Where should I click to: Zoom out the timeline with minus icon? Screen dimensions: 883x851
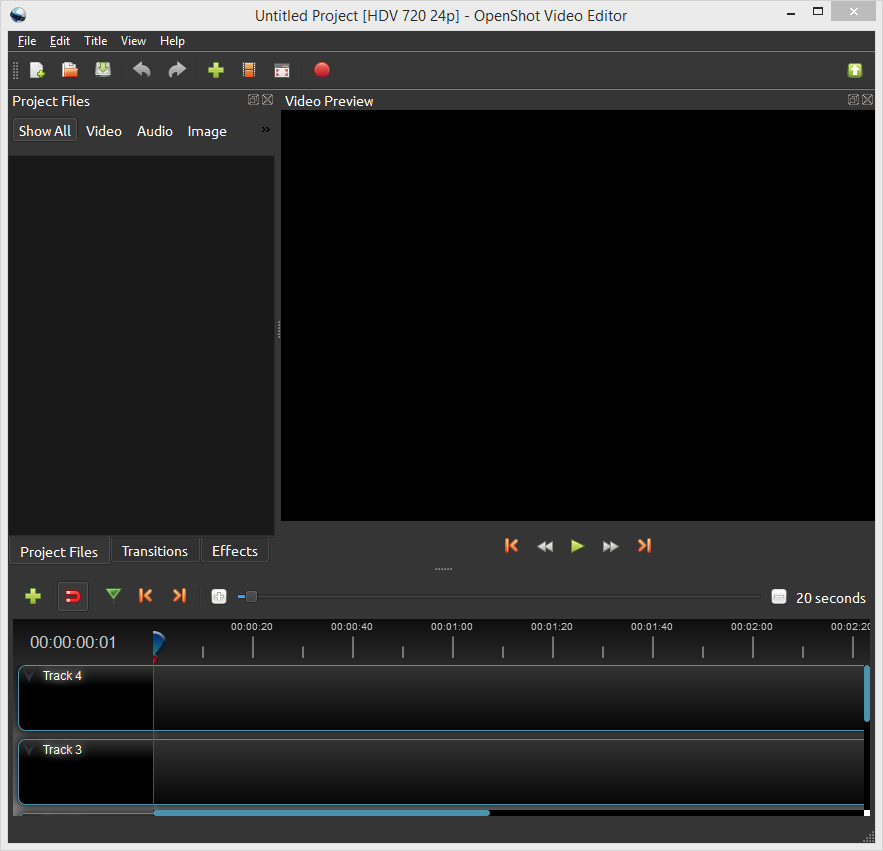[x=779, y=596]
